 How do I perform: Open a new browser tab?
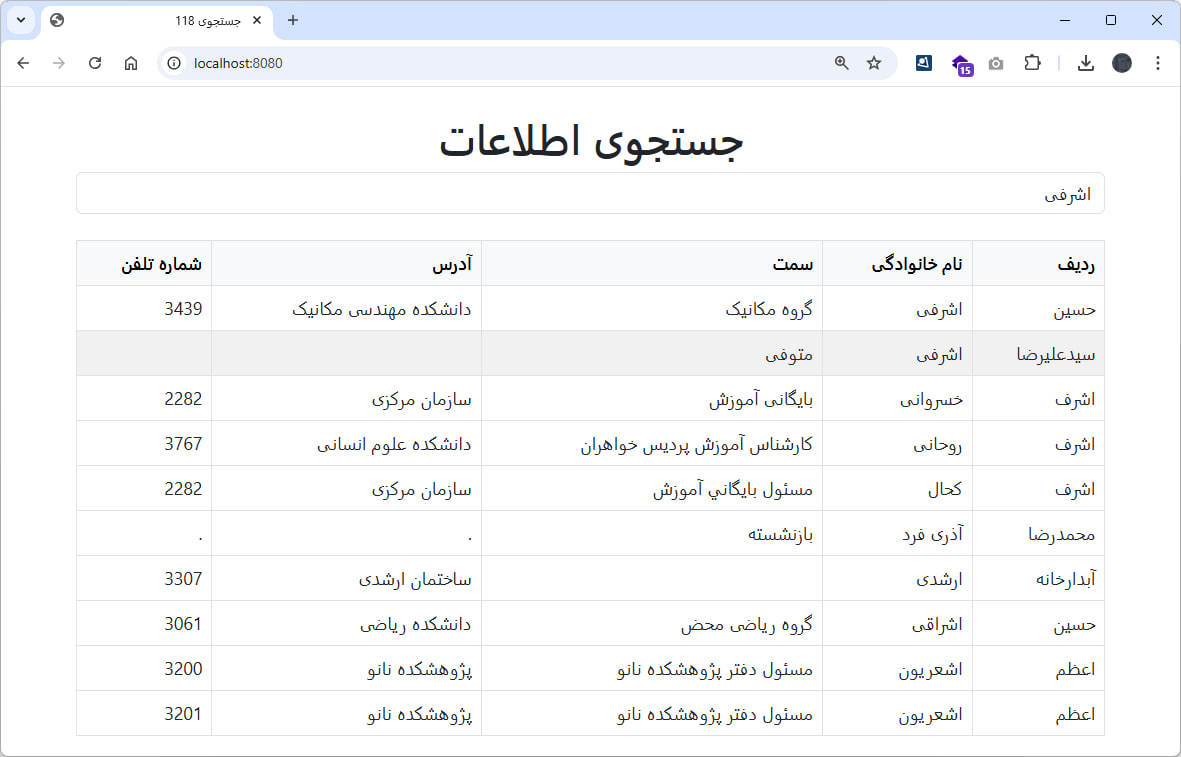[293, 20]
